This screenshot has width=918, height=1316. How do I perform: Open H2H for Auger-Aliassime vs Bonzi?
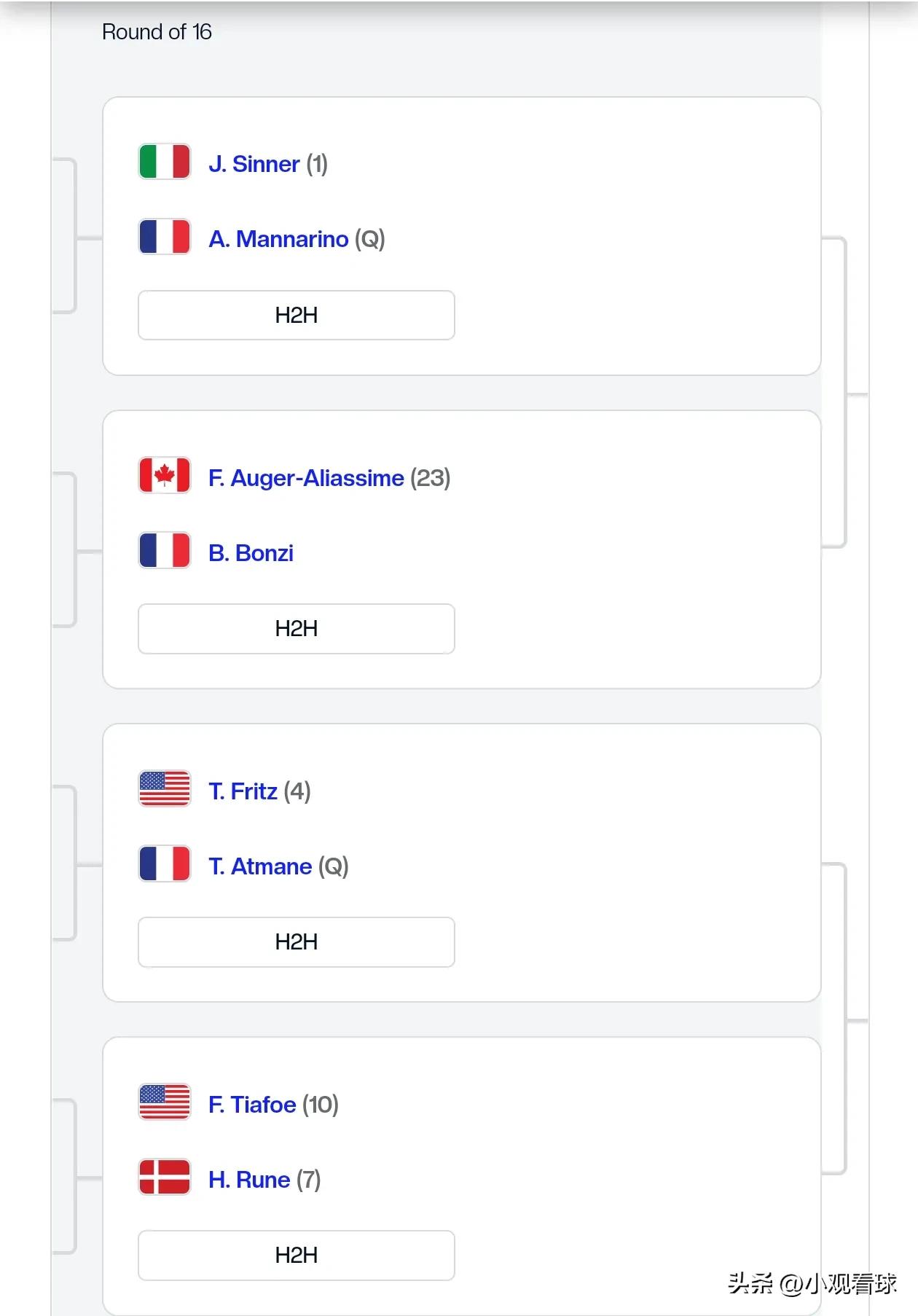point(297,629)
